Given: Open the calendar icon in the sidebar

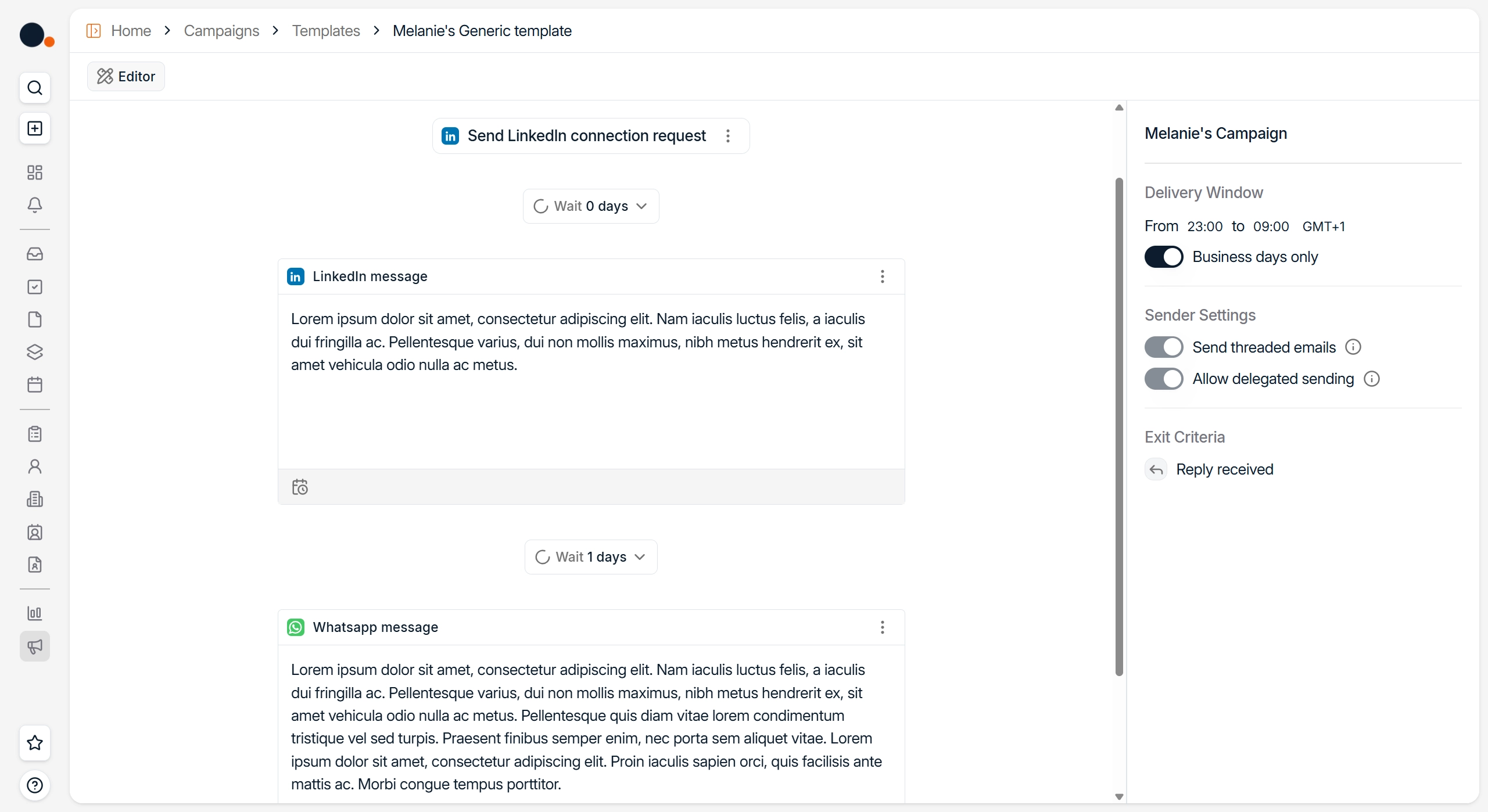Looking at the screenshot, I should pyautogui.click(x=35, y=385).
